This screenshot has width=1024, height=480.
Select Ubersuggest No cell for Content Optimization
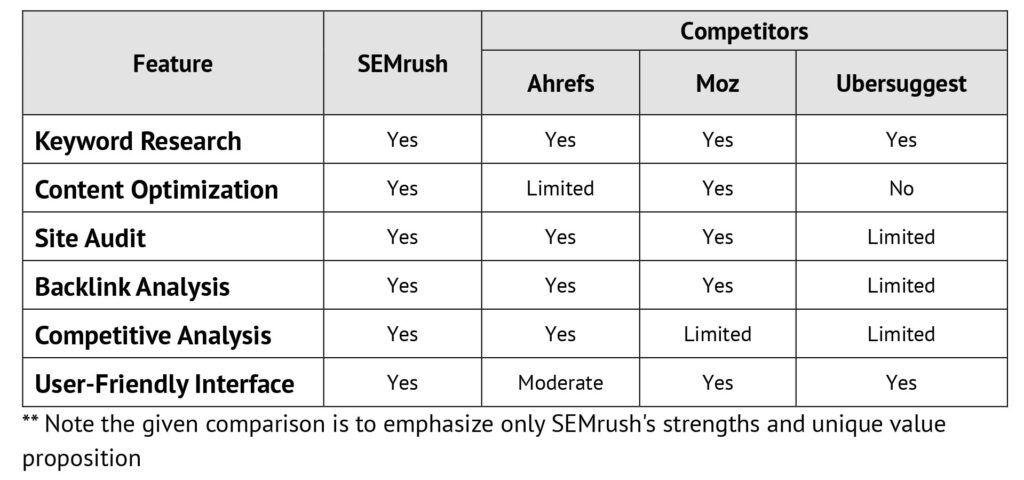(x=901, y=189)
